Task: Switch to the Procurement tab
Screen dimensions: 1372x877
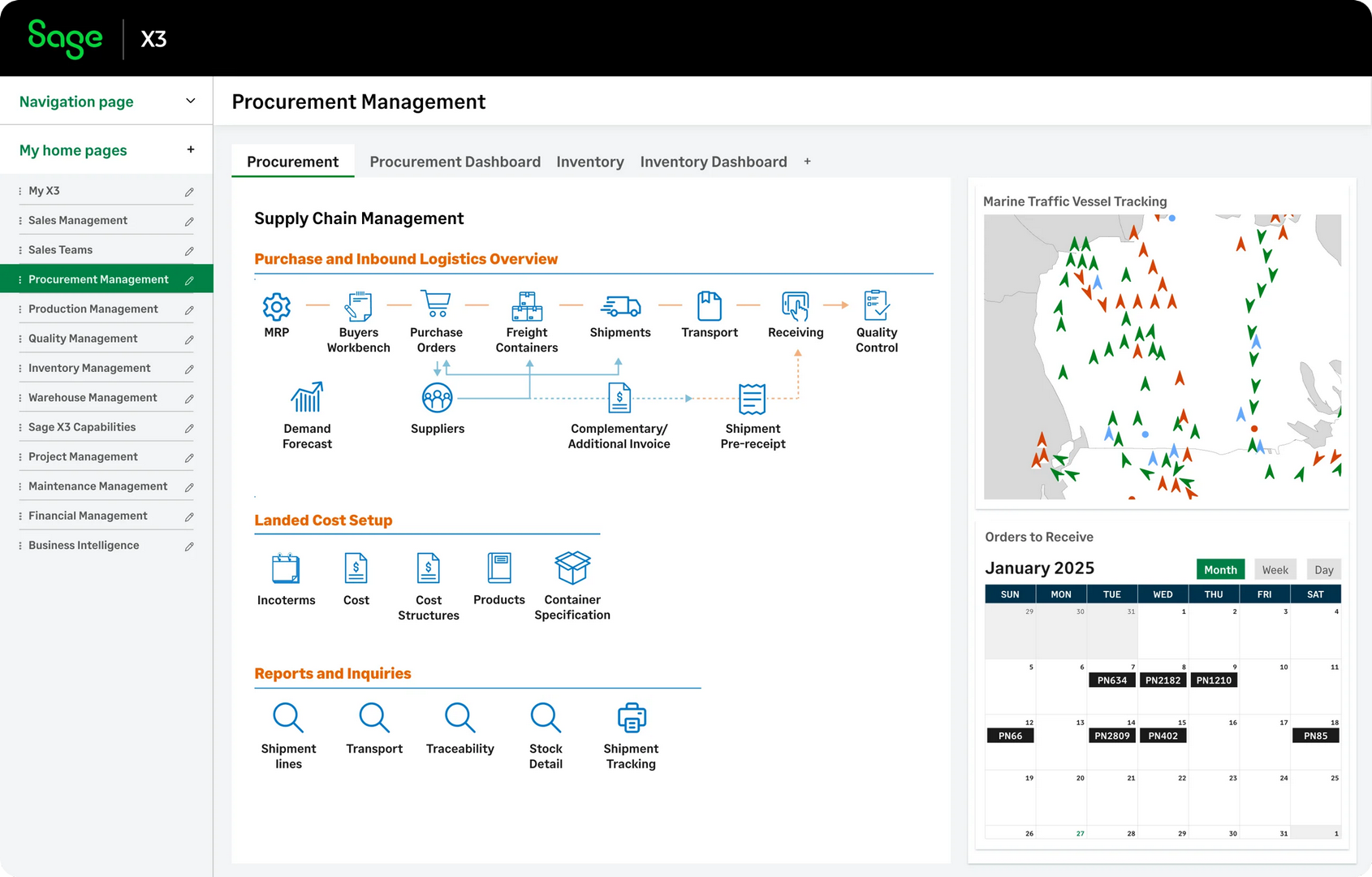Action: [293, 162]
